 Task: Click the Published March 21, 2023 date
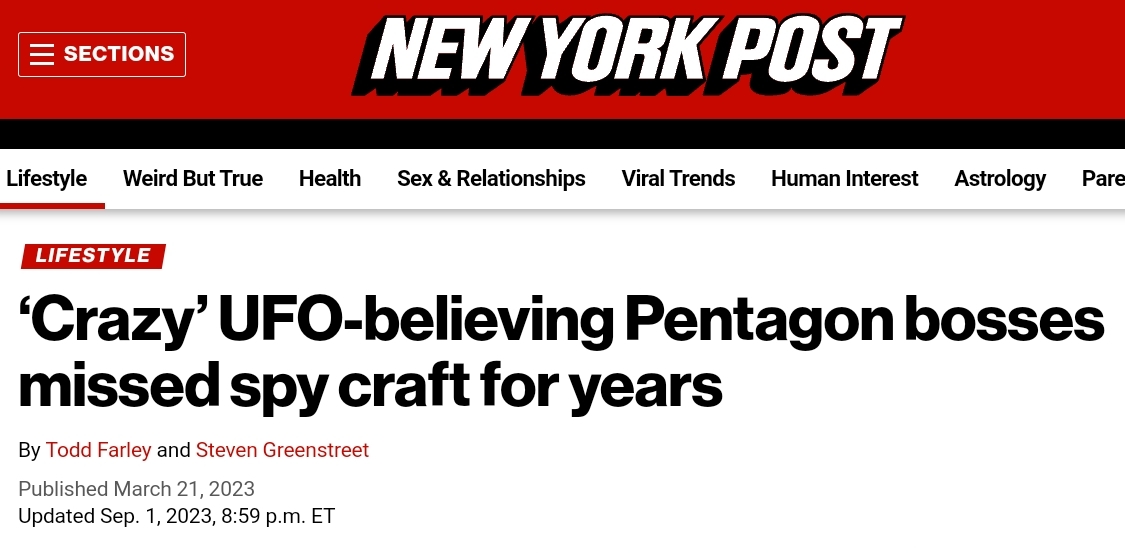point(137,489)
